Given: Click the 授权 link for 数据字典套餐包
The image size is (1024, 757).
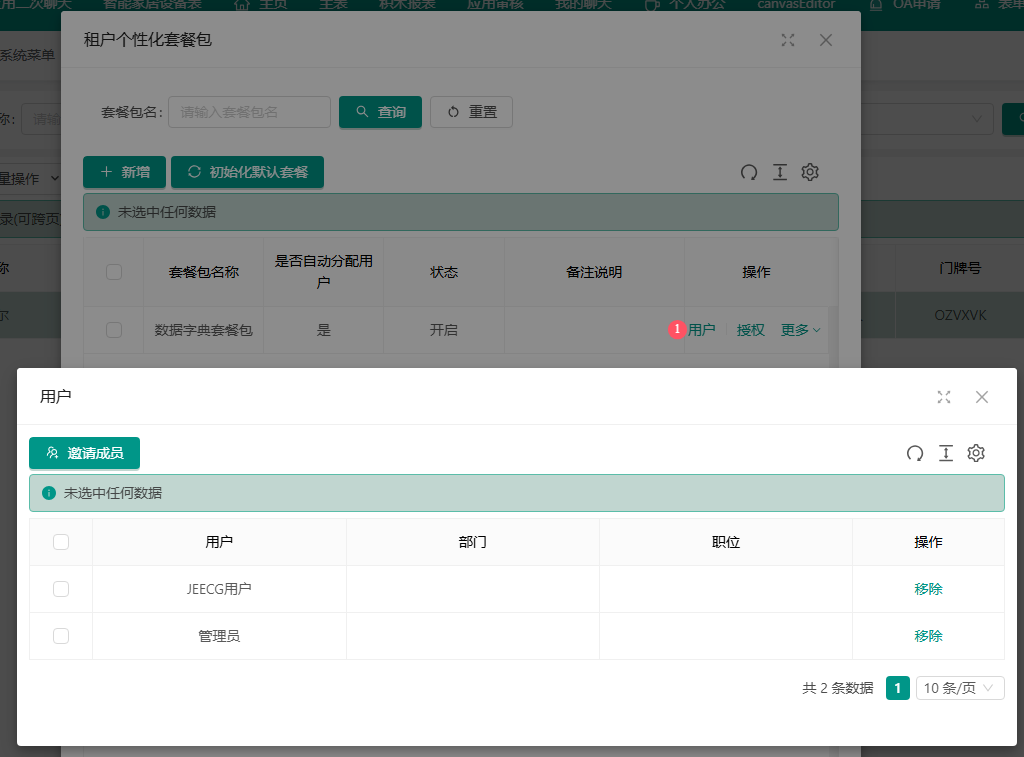Looking at the screenshot, I should (750, 330).
